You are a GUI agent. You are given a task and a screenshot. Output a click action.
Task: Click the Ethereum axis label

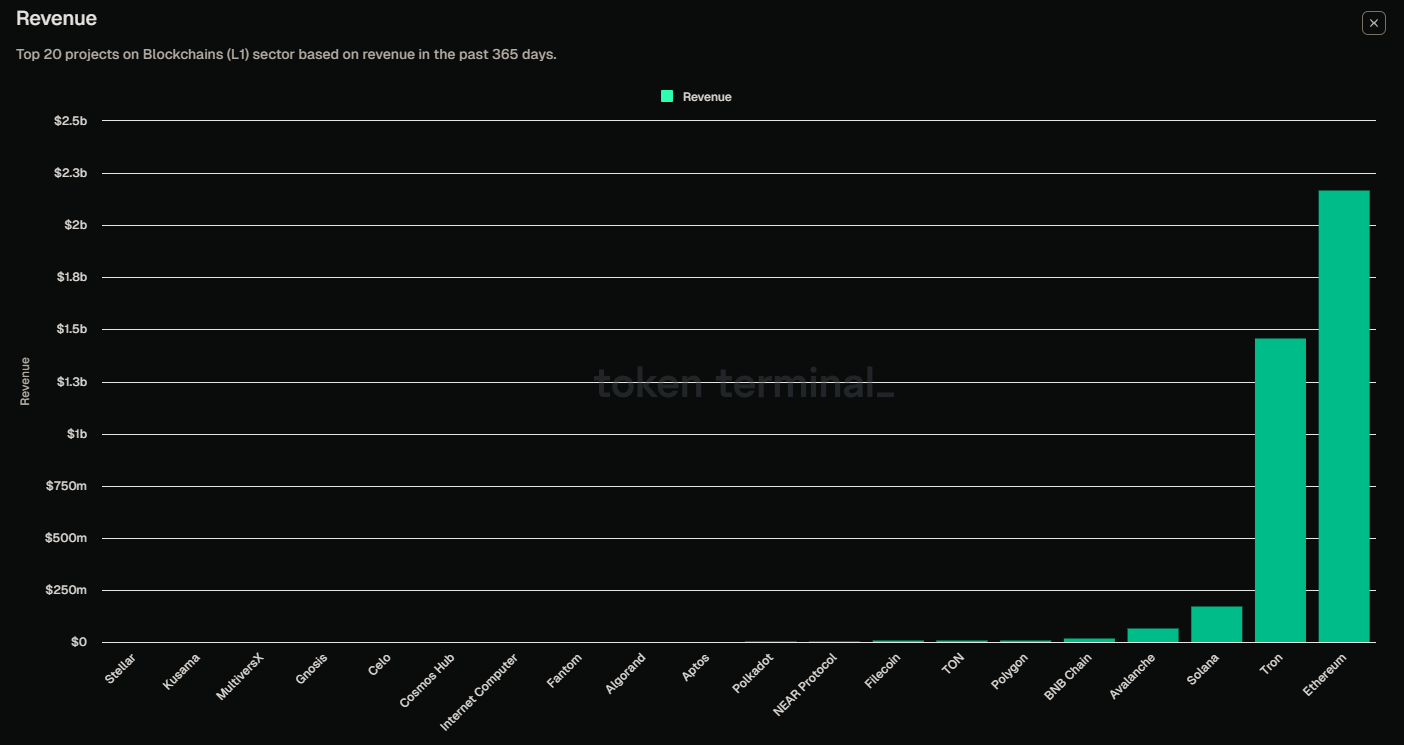1326,674
